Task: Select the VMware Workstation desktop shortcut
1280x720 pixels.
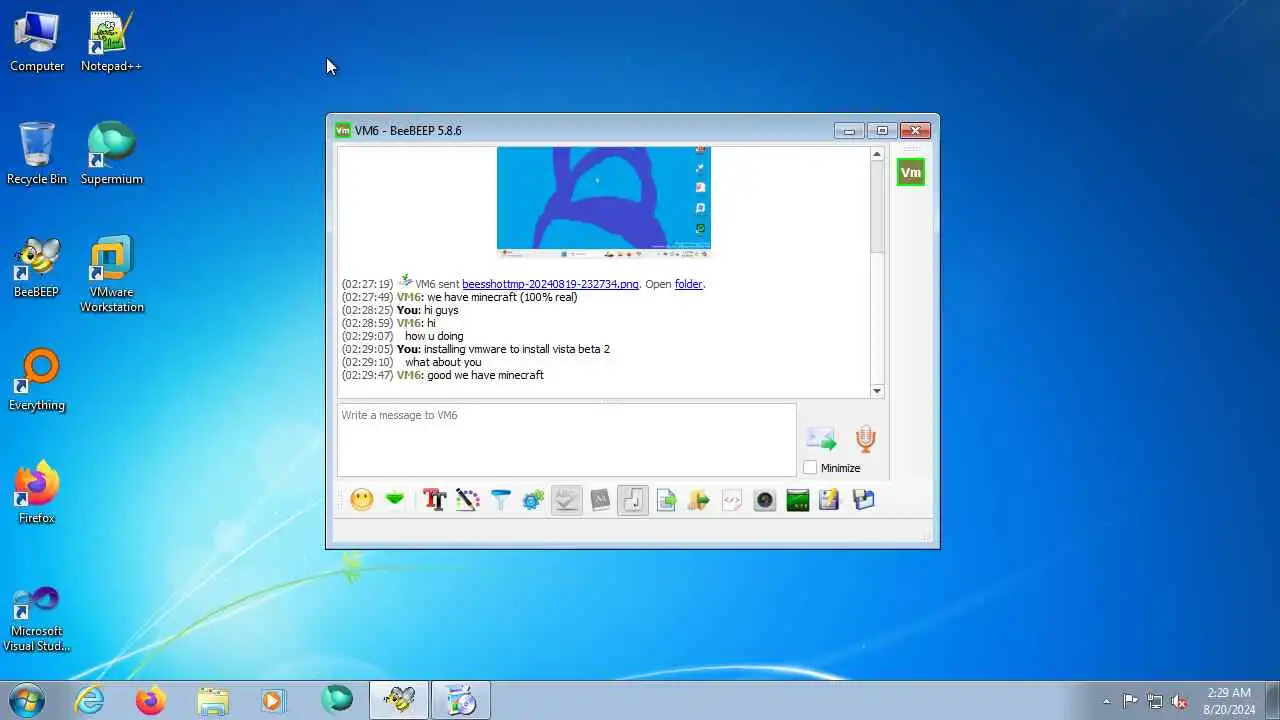Action: tap(111, 274)
